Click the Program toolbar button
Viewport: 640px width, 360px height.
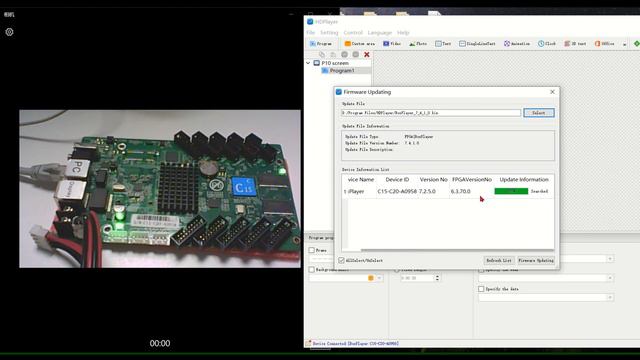tap(321, 43)
